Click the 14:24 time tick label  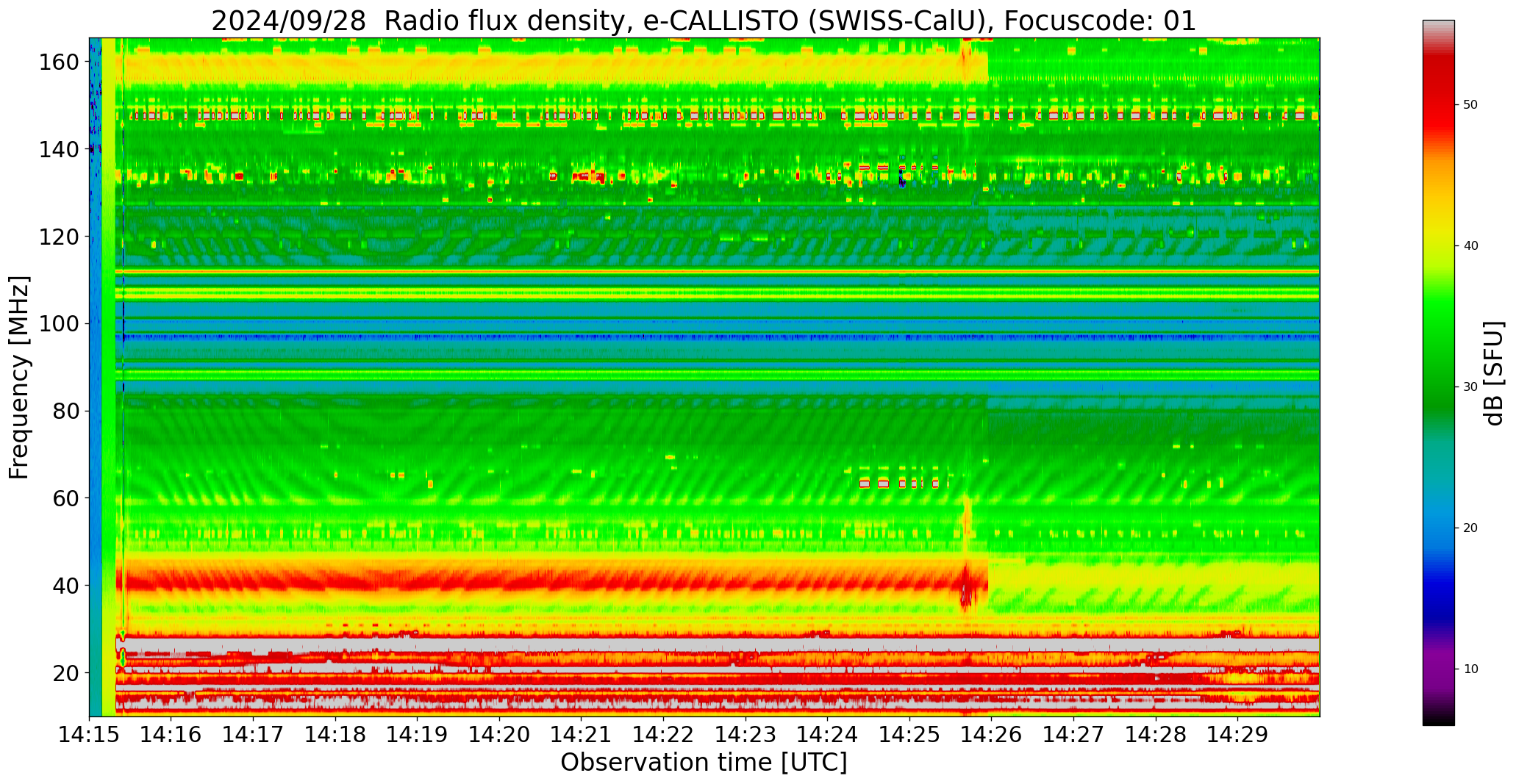coord(828,734)
